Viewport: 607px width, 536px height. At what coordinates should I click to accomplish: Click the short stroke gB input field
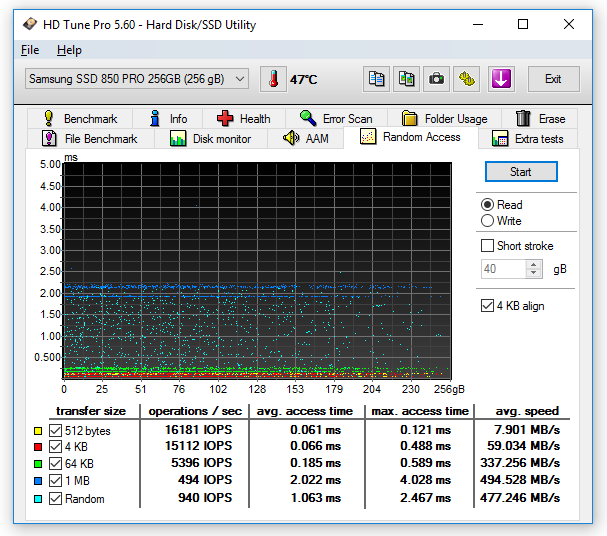tap(504, 269)
